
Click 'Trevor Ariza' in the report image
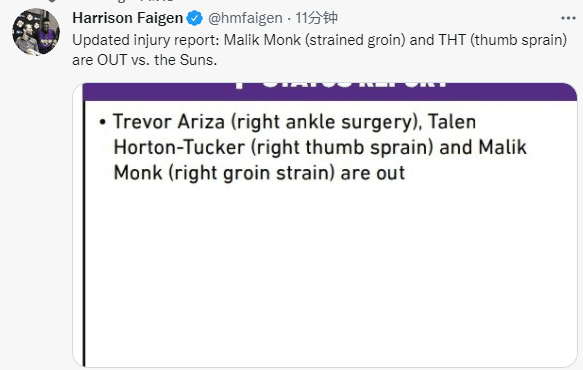click(x=169, y=122)
